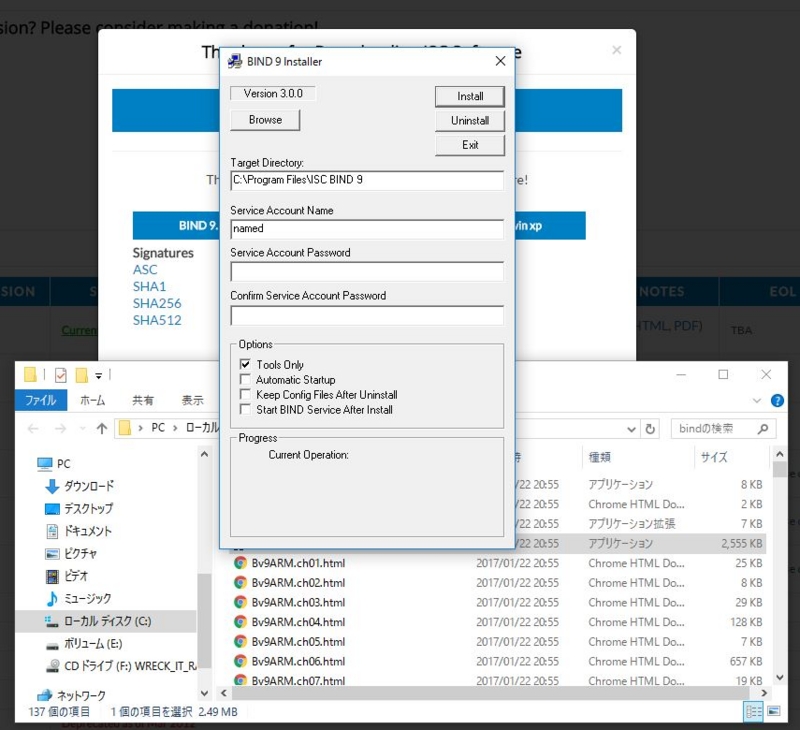Click the new folder quick access icon
The image size is (800, 730).
(x=82, y=375)
